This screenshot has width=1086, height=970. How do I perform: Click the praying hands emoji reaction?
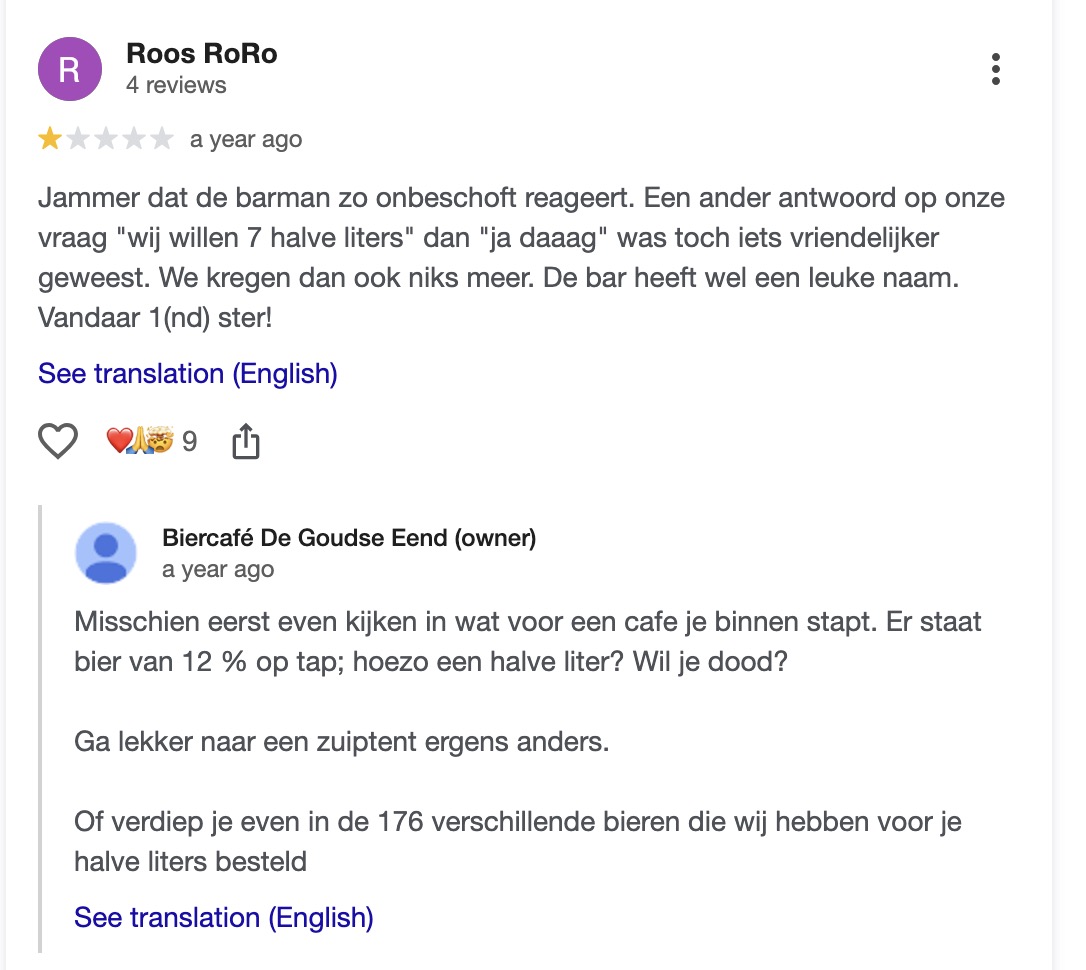141,440
